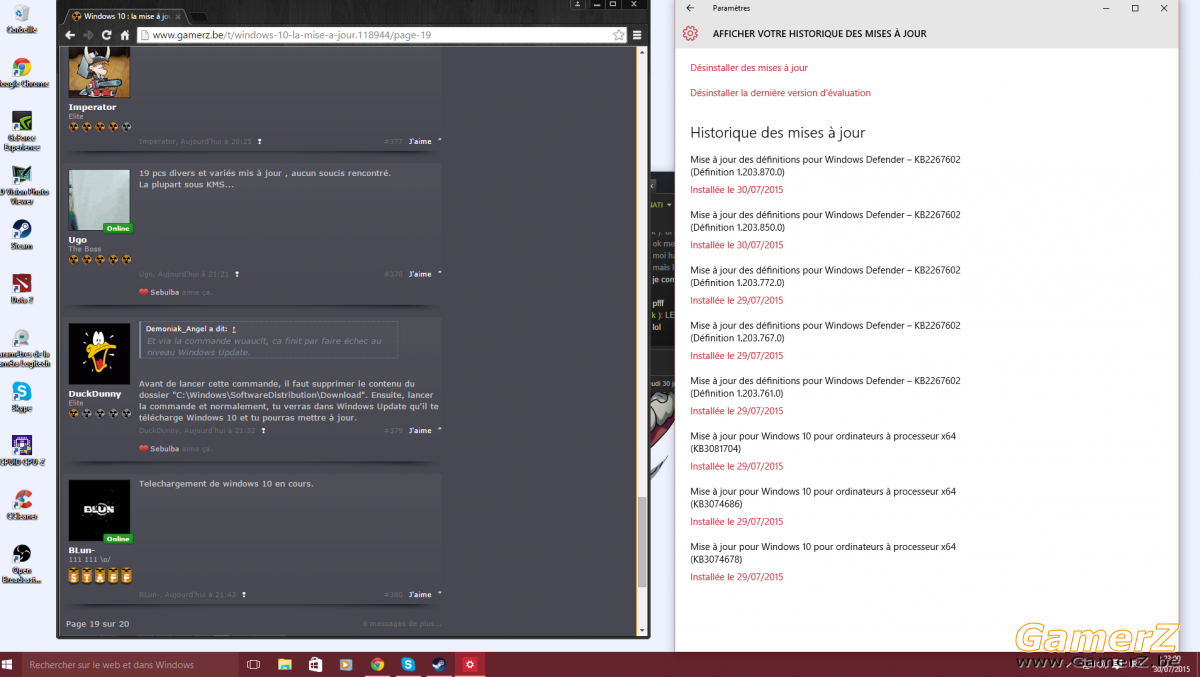This screenshot has width=1200, height=677.
Task: Go back with the Paramètres window arrow
Action: coord(690,8)
